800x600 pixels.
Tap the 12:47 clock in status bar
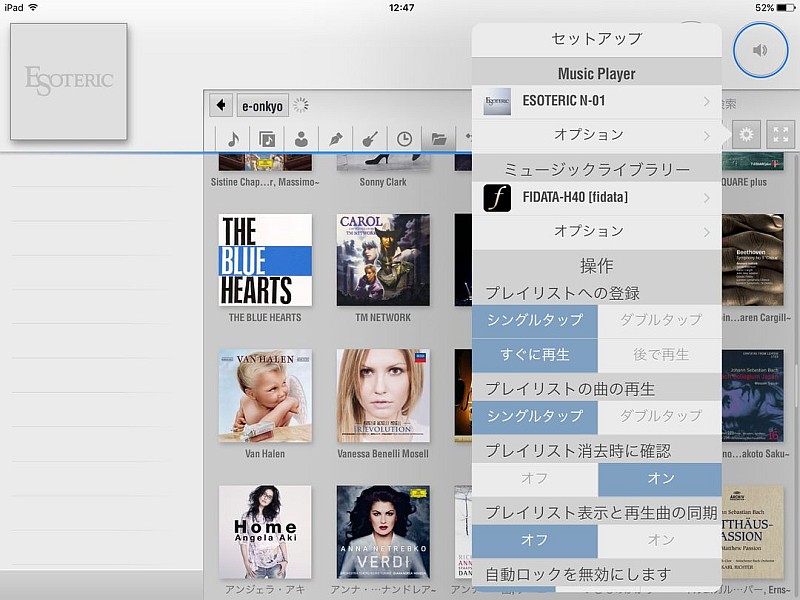tap(401, 8)
